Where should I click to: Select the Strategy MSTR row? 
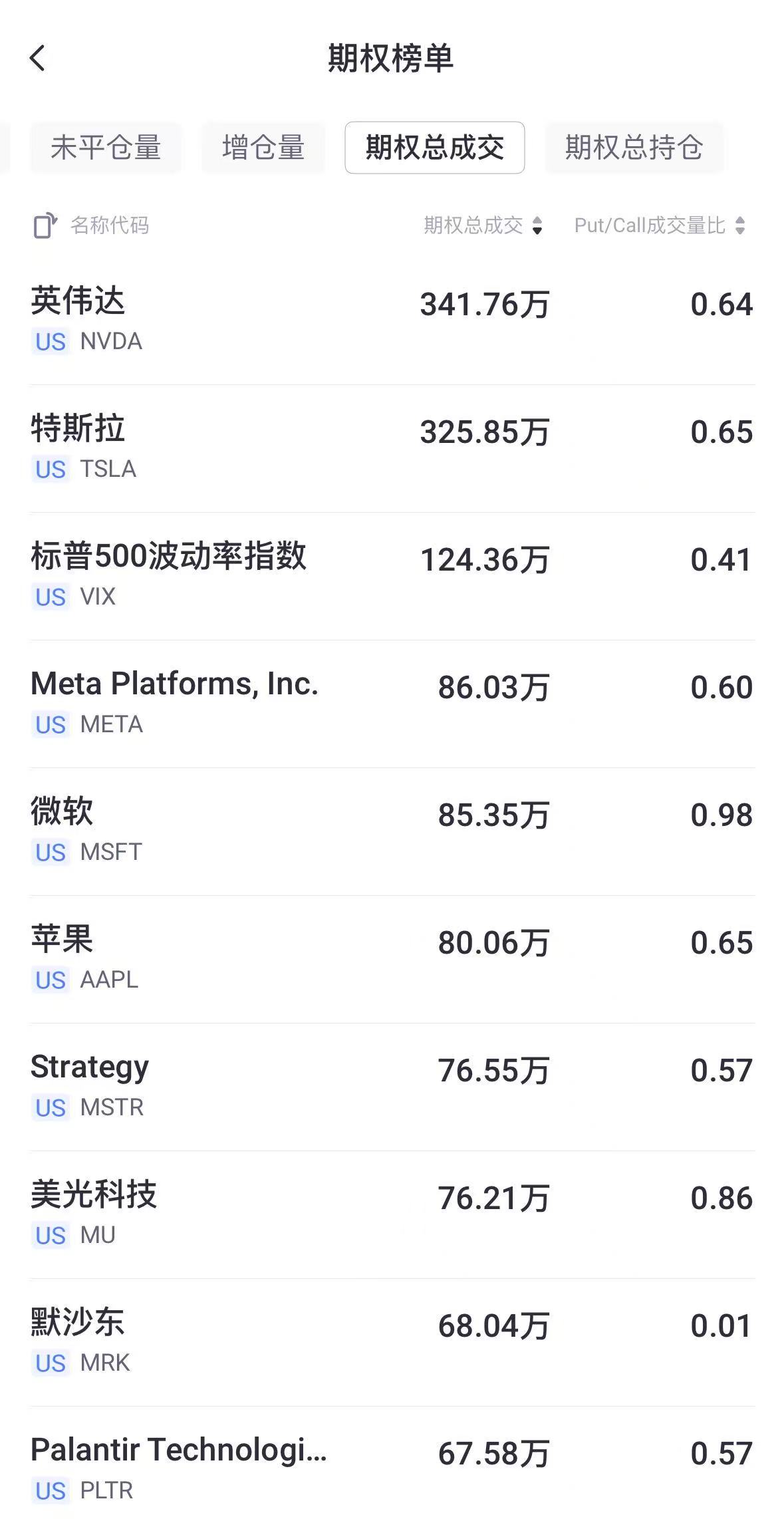pyautogui.click(x=392, y=1086)
